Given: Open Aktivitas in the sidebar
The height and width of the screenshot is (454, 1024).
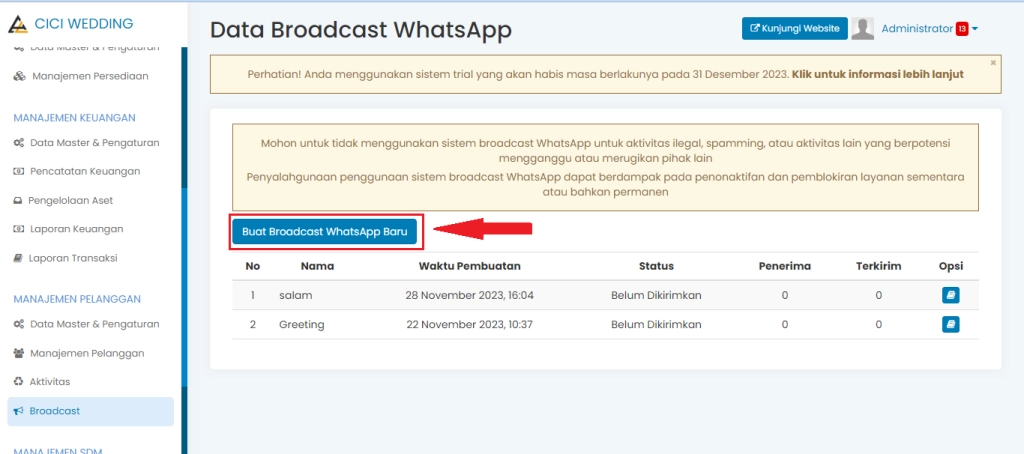Looking at the screenshot, I should (49, 382).
